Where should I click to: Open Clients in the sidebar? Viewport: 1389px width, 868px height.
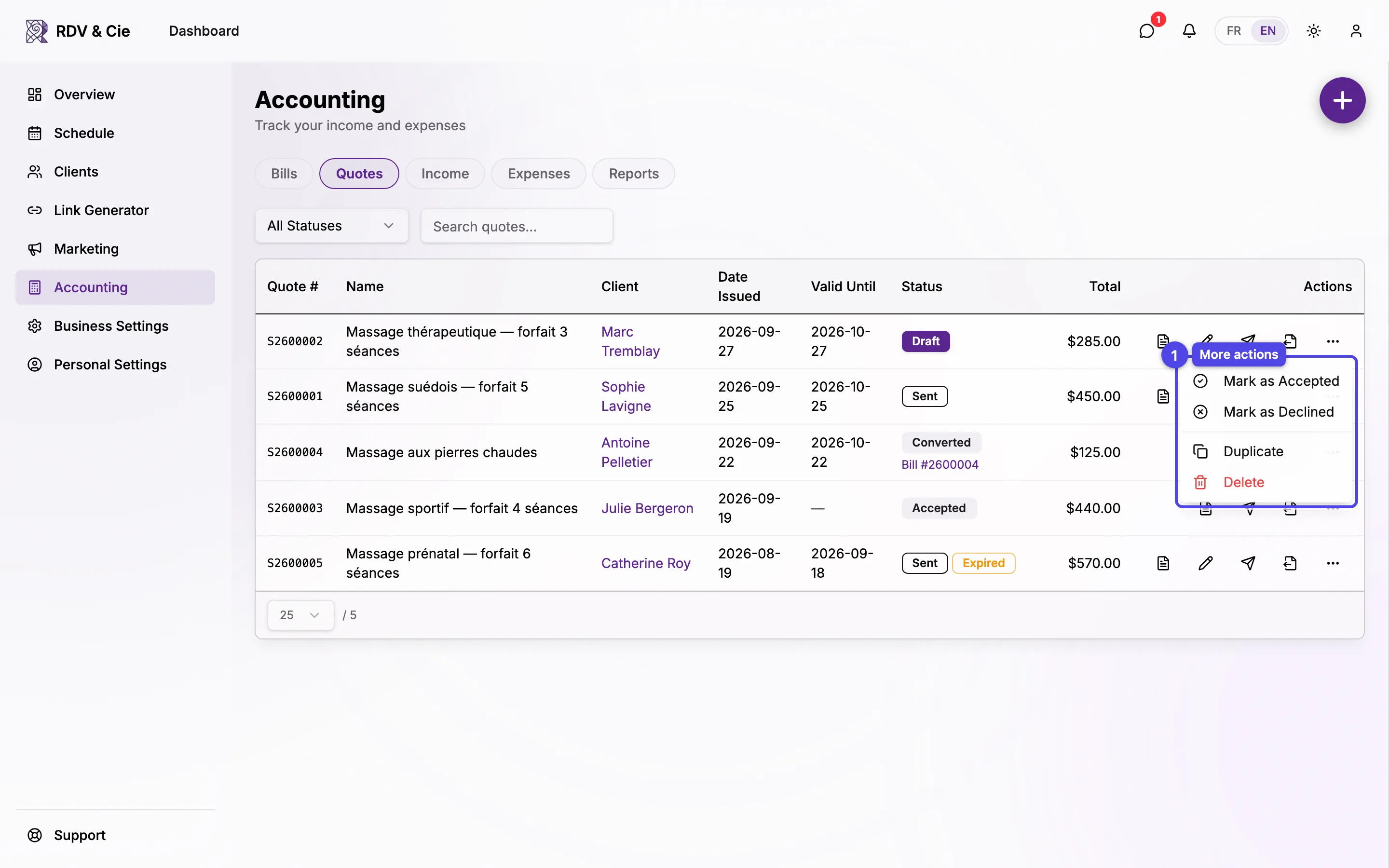(x=115, y=172)
